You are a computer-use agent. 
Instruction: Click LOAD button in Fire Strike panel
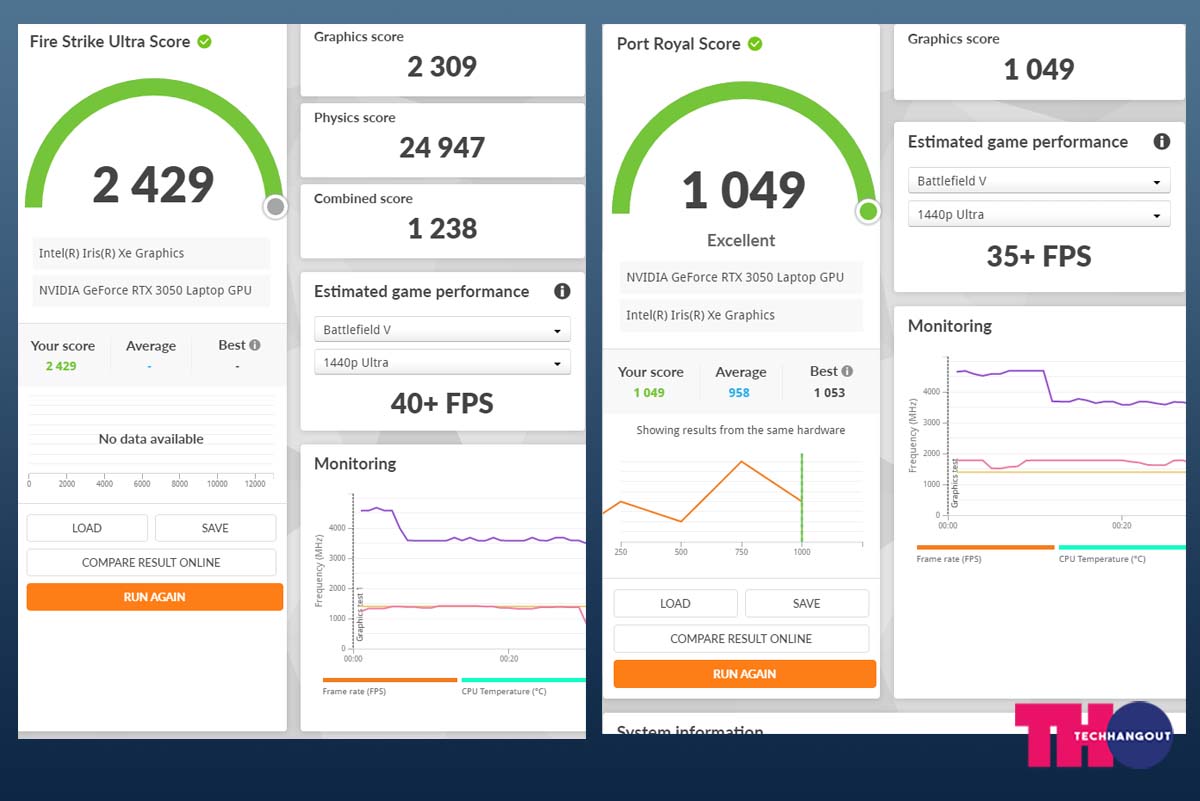coord(87,528)
